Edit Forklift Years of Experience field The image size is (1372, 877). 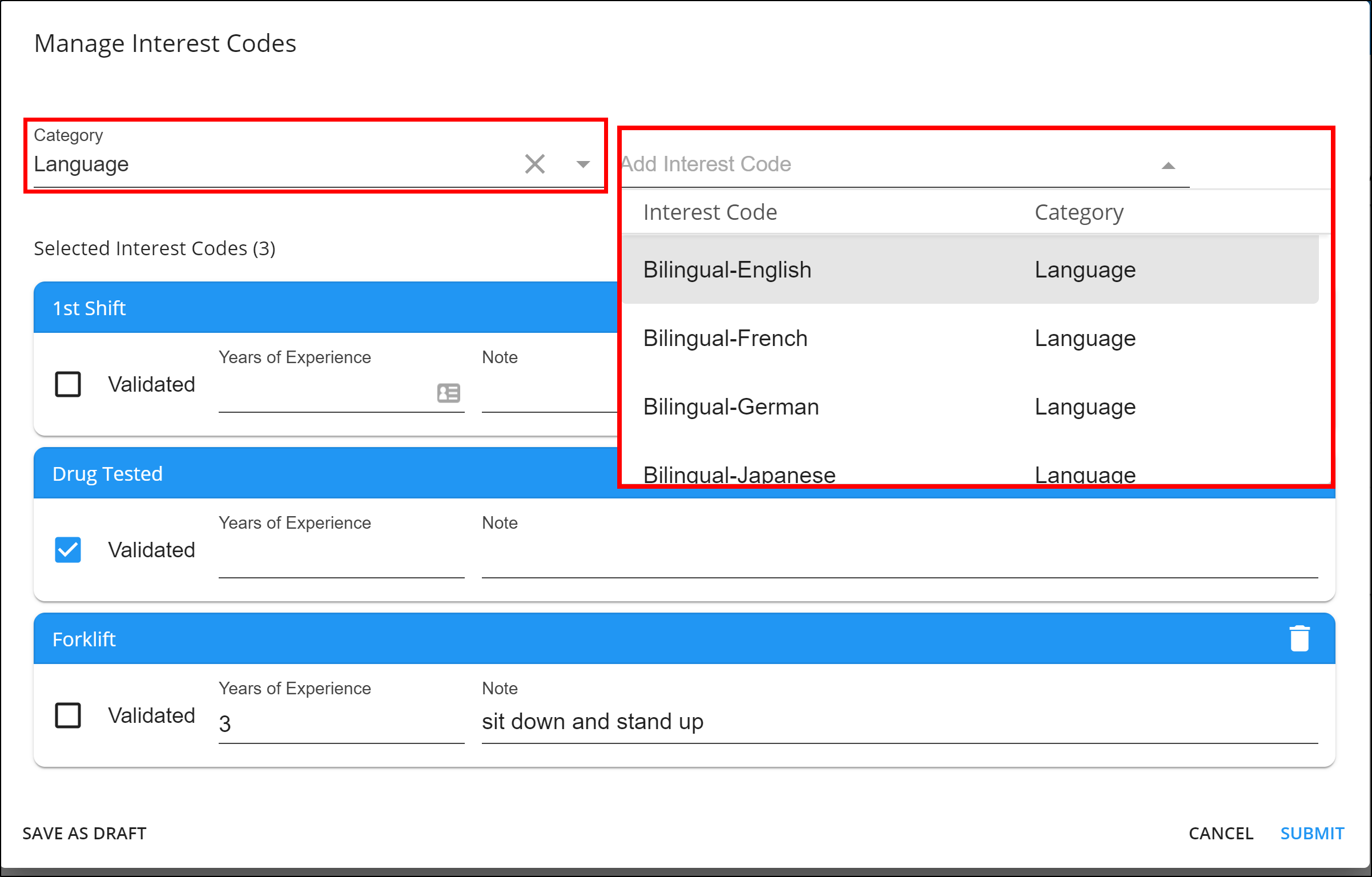coord(340,723)
